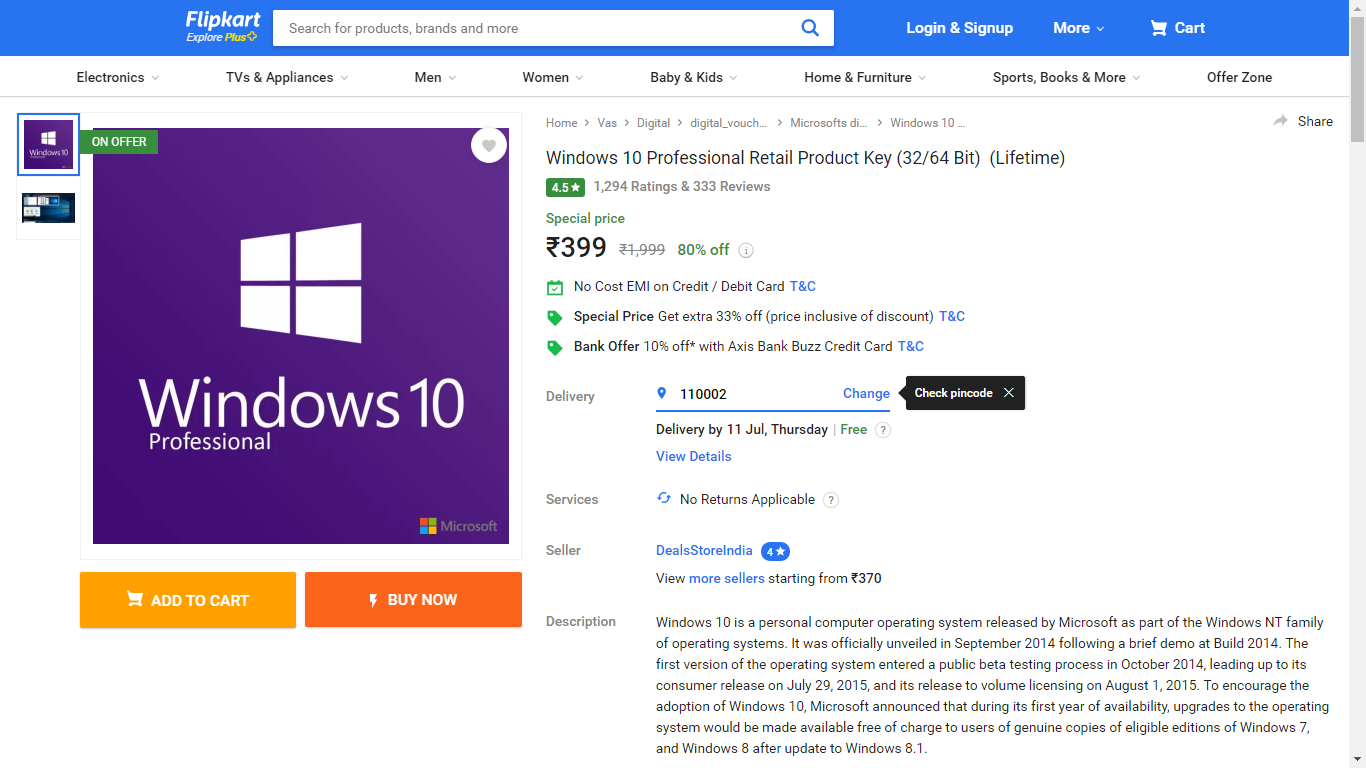This screenshot has width=1366, height=768.
Task: Click the No Returns refresh icon
Action: [664, 498]
